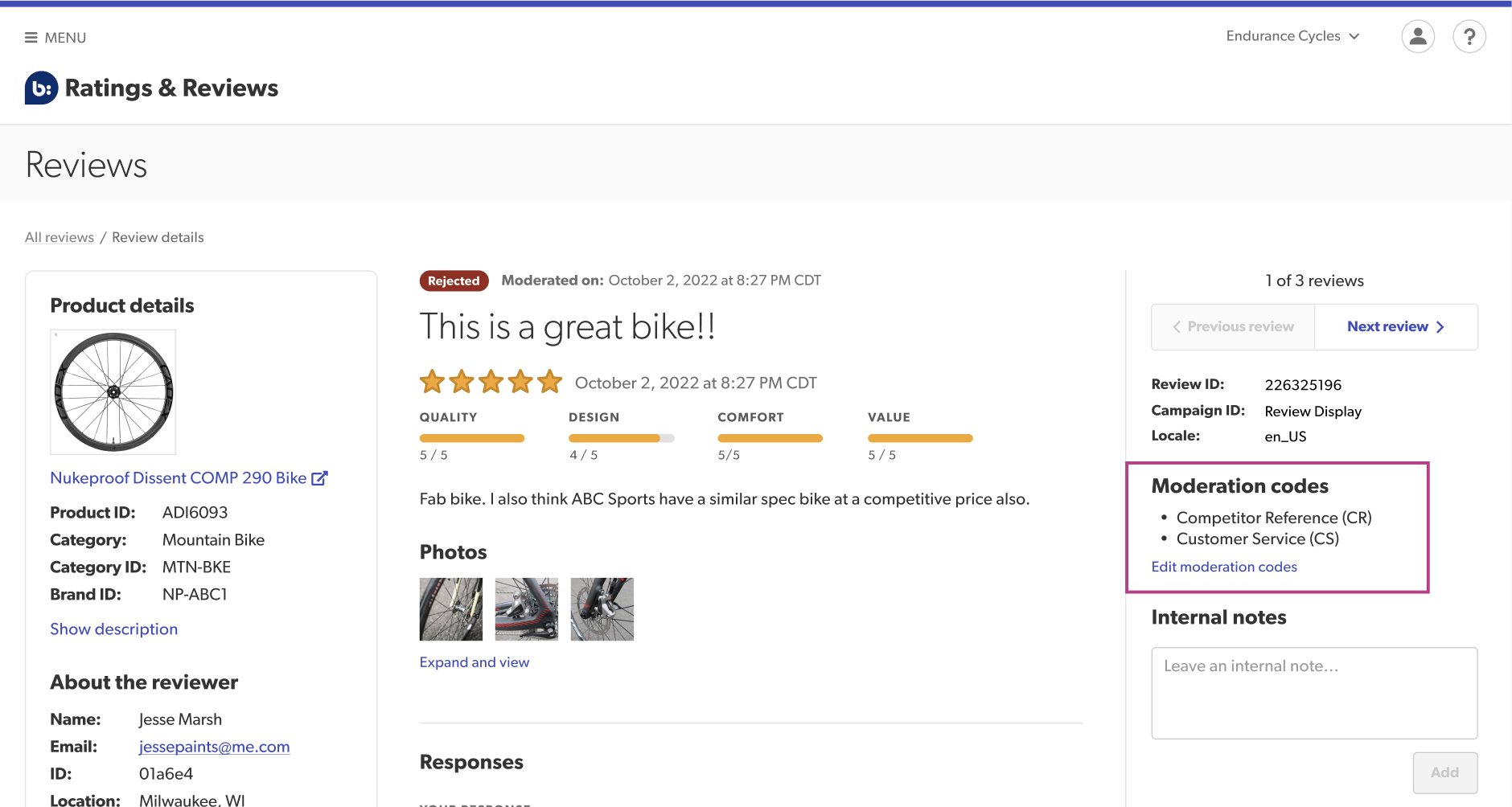Click the external link icon beside product name
This screenshot has height=807, width=1512.
319,478
